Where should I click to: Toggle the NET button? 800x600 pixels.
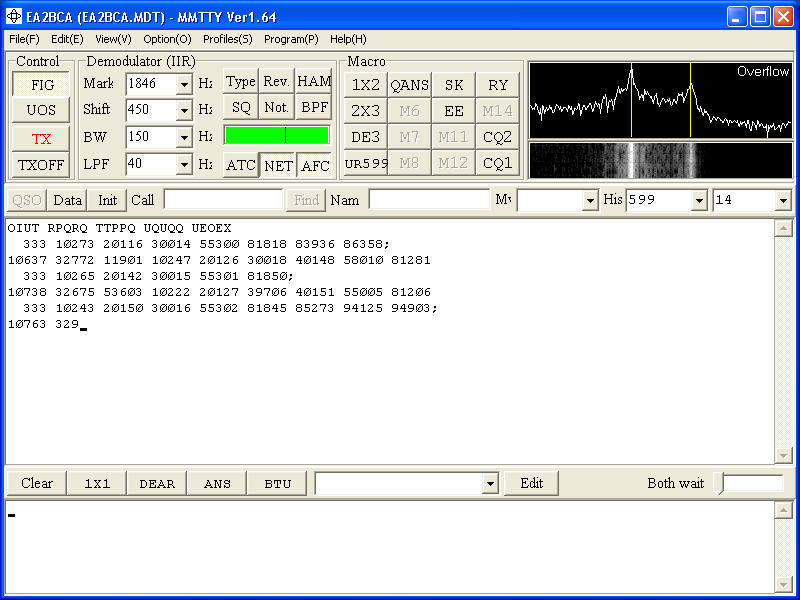278,166
